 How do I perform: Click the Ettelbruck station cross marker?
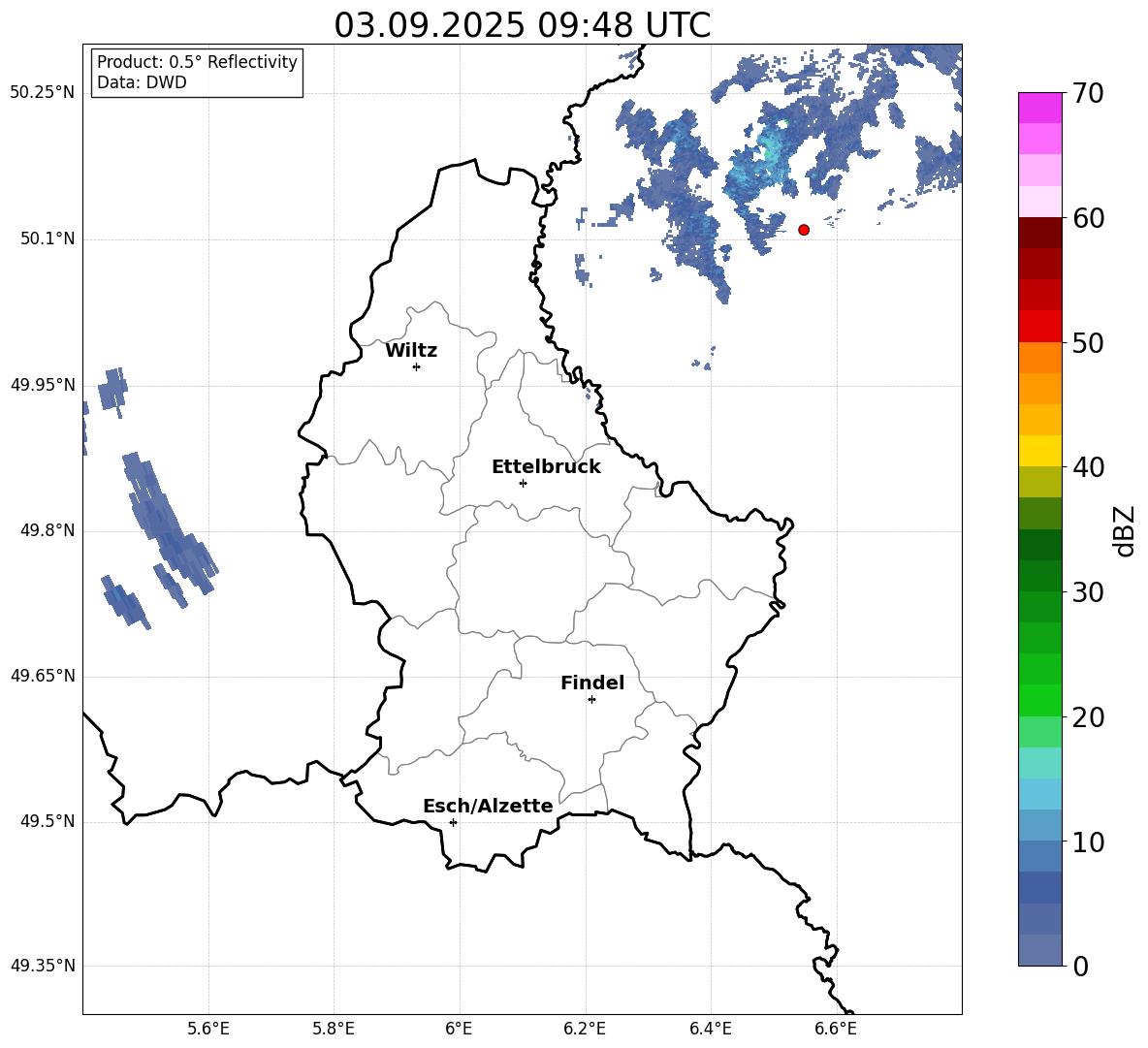pos(523,483)
